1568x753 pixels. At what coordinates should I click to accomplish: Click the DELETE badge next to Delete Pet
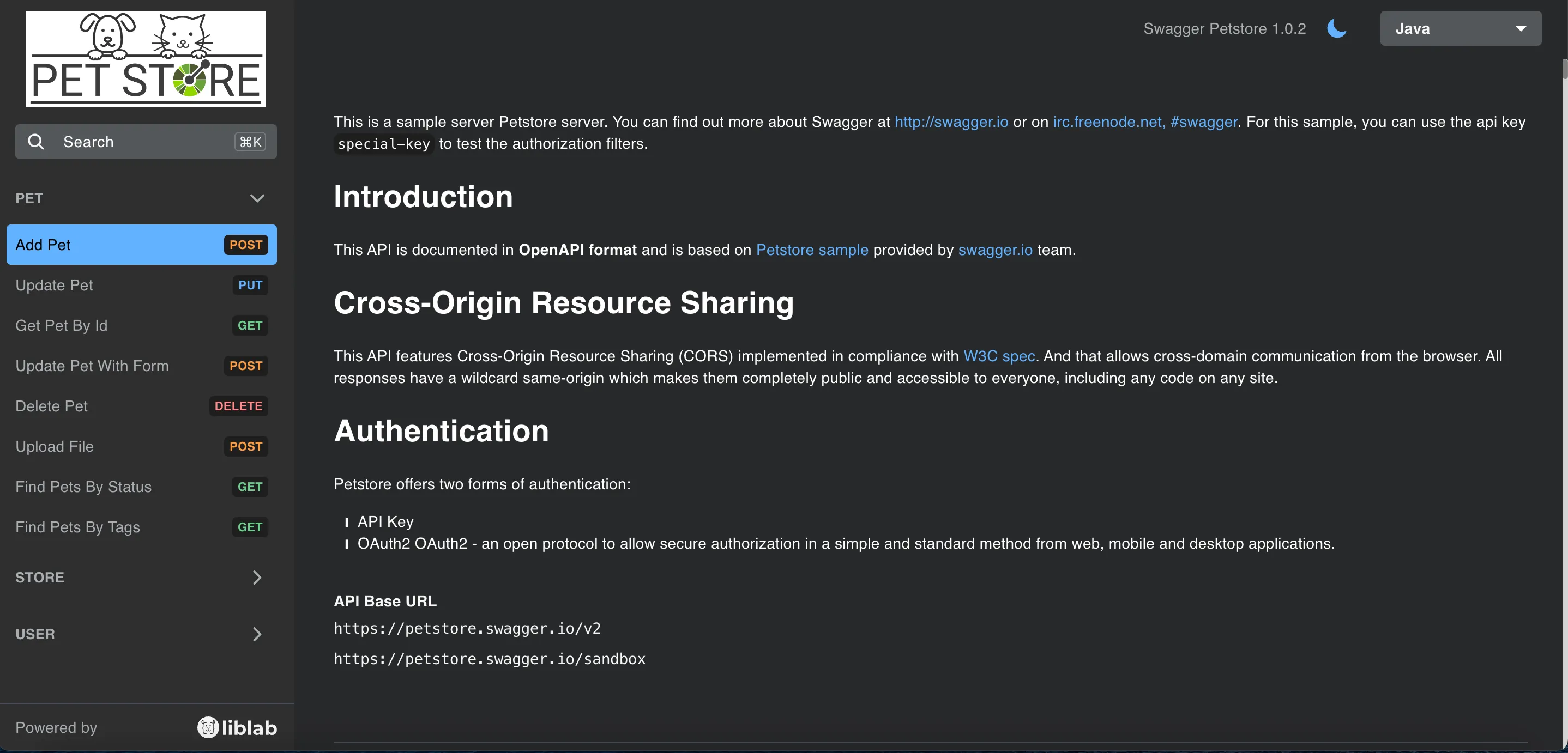[x=238, y=406]
